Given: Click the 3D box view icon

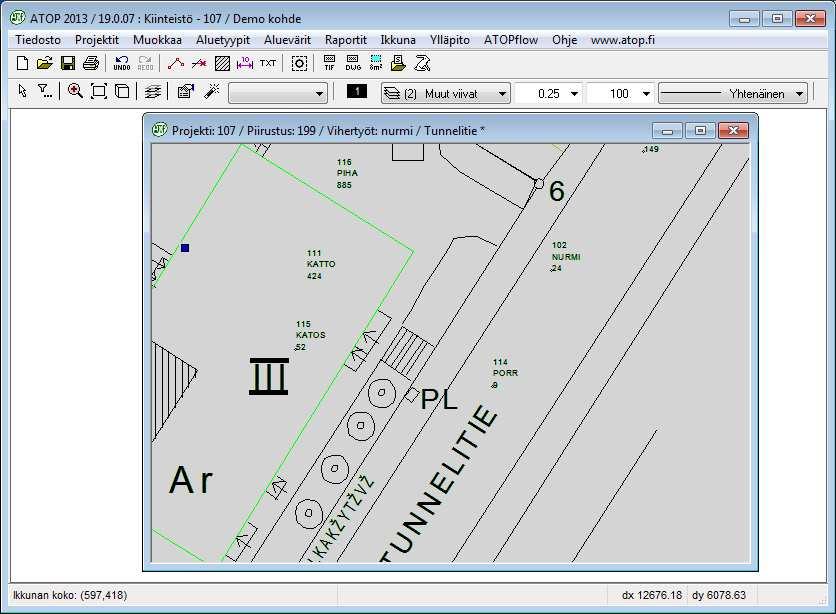Looking at the screenshot, I should [122, 91].
